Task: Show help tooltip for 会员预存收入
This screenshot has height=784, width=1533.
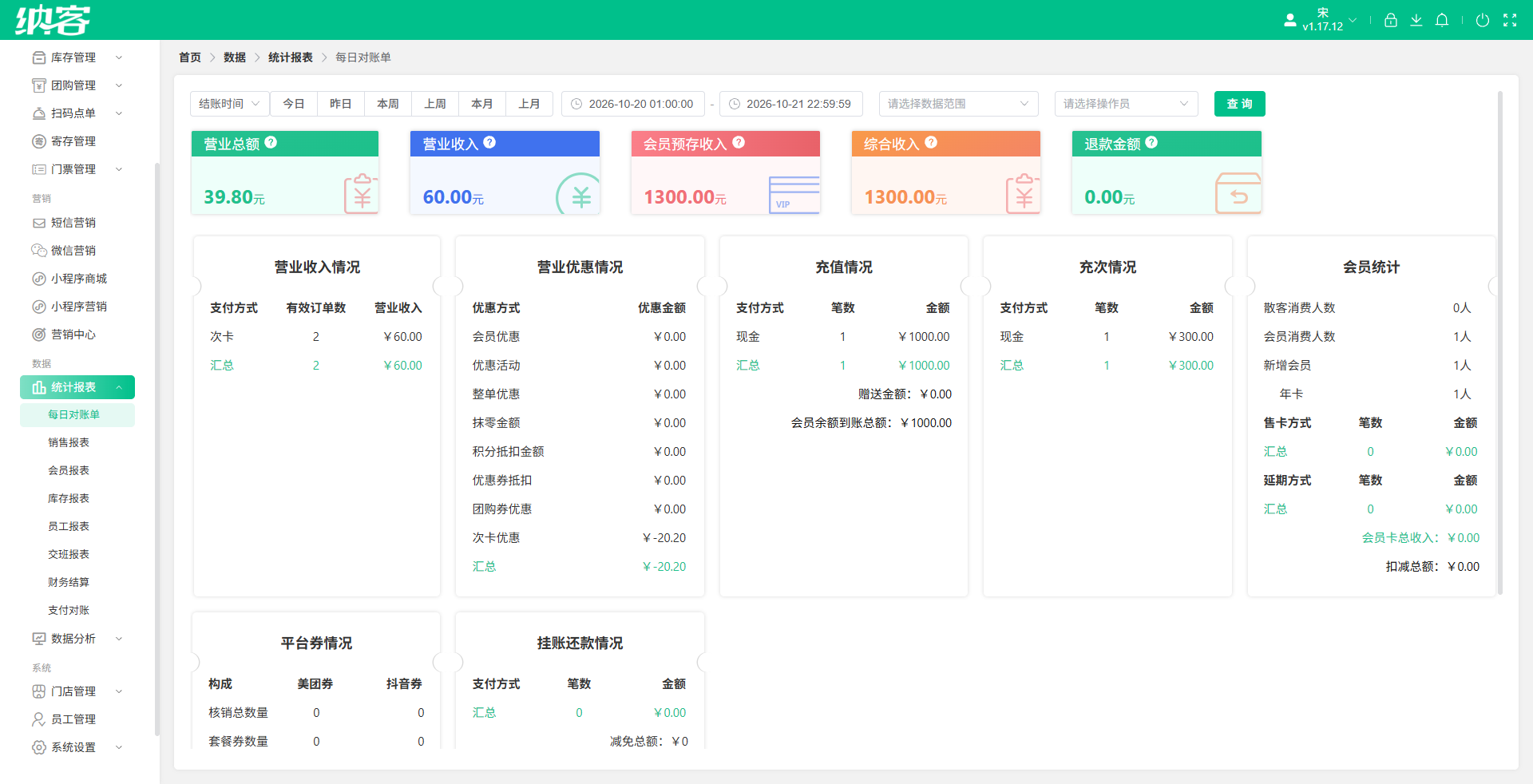Action: tap(739, 142)
